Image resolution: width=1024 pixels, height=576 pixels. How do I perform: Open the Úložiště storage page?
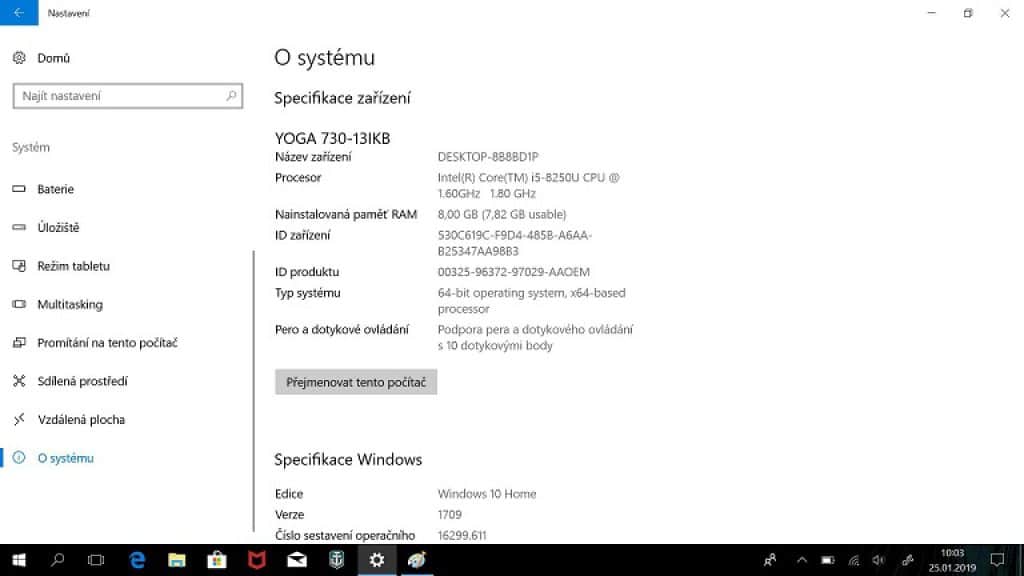[x=46, y=227]
